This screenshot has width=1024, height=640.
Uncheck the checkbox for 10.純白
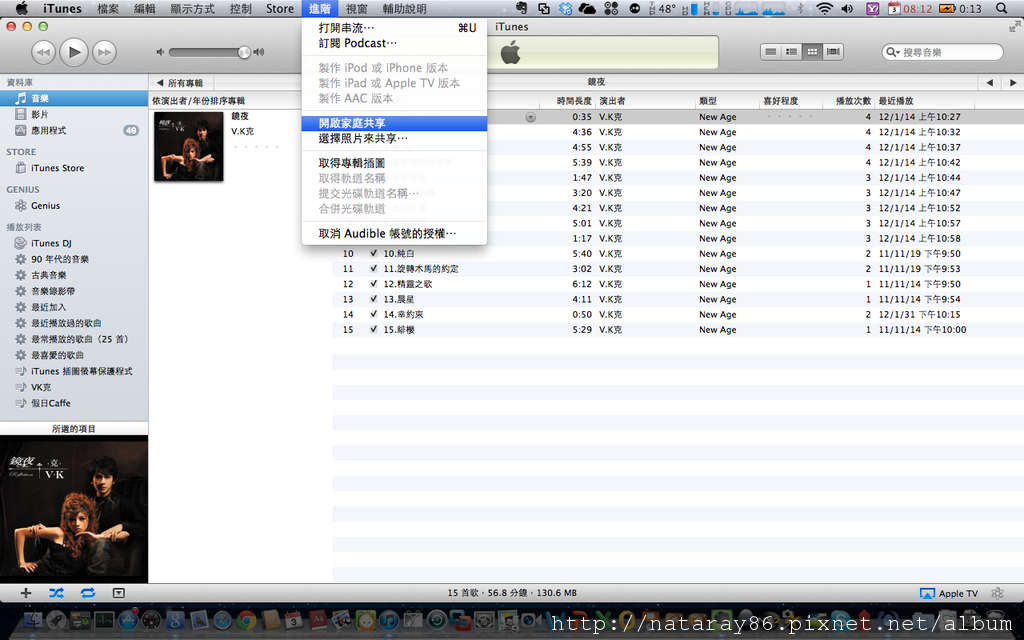tap(374, 253)
